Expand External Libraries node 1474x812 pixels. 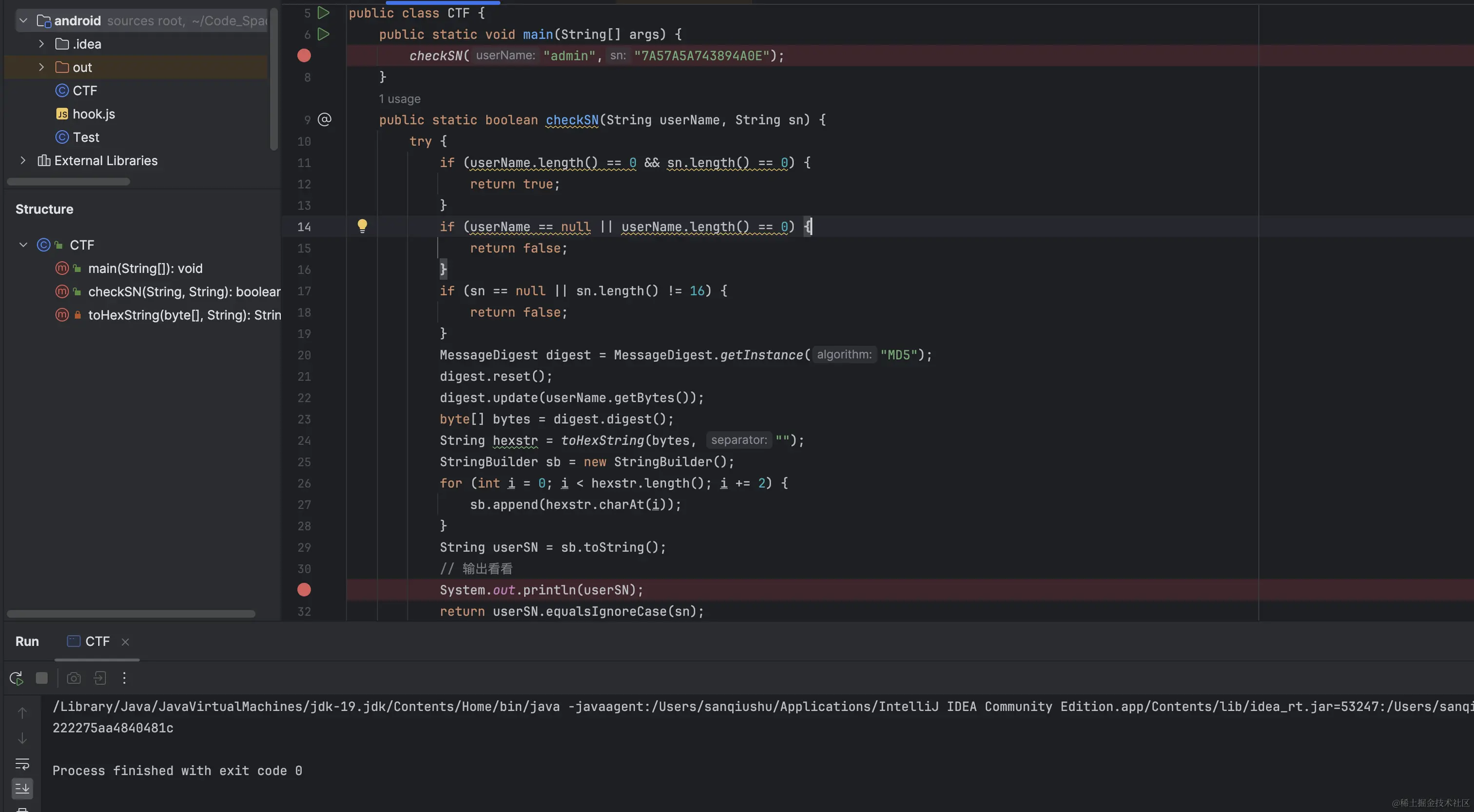(23, 161)
